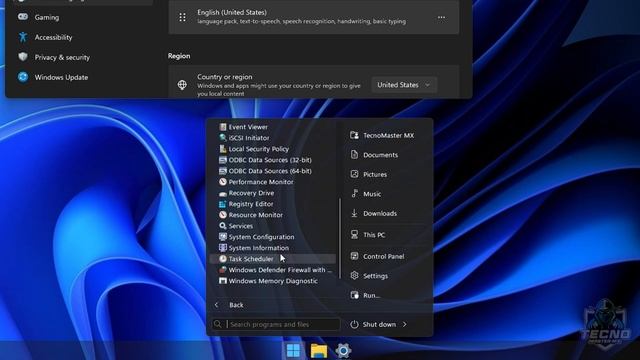Click the Windows Start button on taskbar
This screenshot has width=640, height=360.
click(293, 351)
